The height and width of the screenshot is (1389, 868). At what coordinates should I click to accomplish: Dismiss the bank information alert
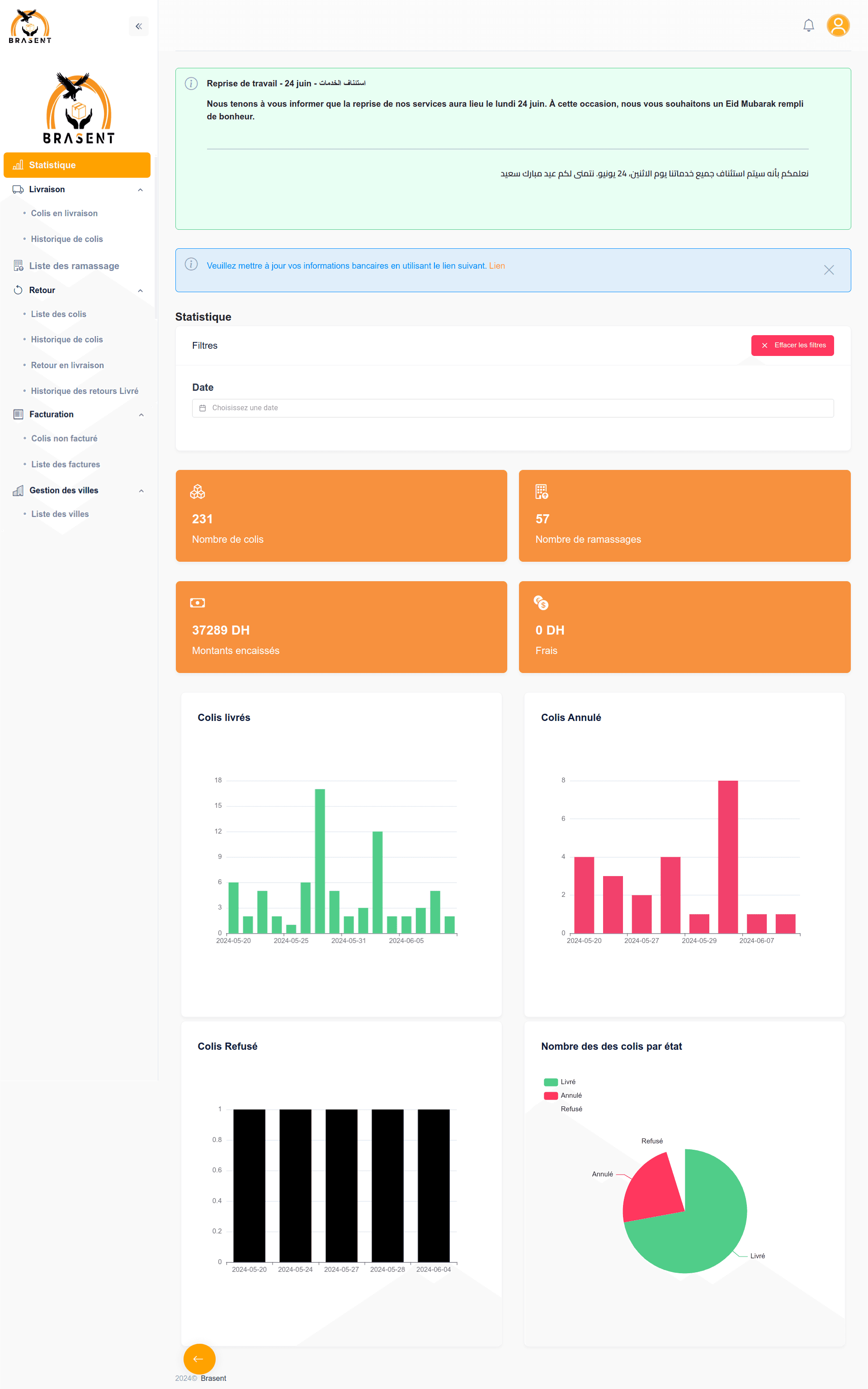[828, 270]
